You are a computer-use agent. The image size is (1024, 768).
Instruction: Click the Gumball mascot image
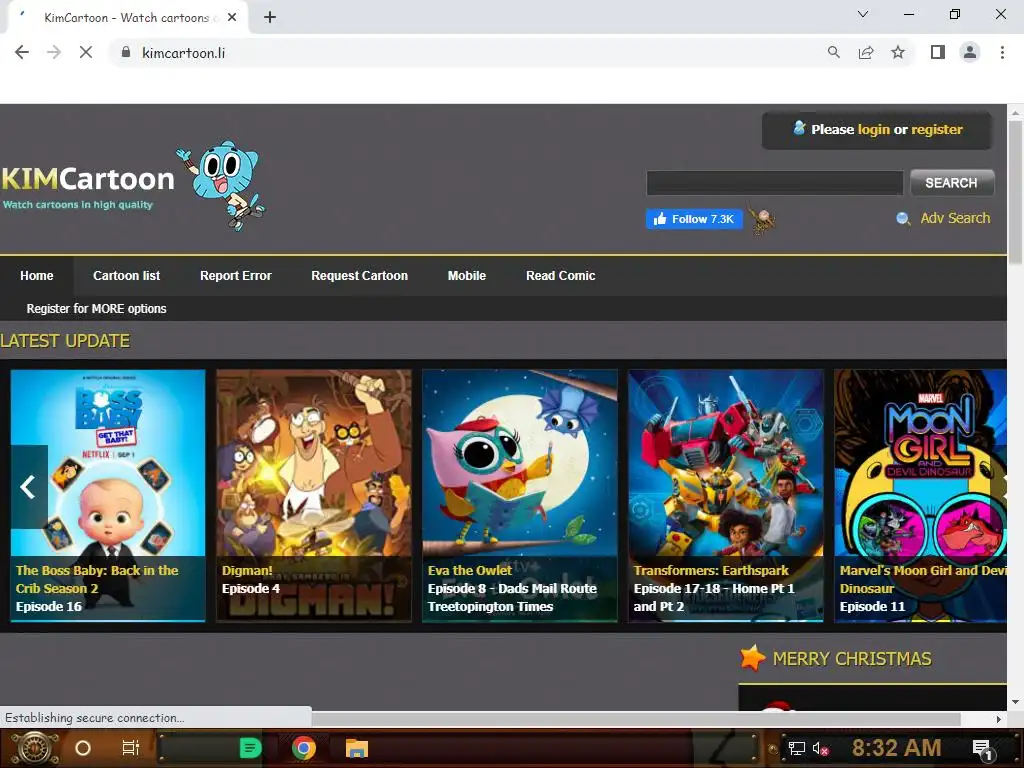click(222, 185)
